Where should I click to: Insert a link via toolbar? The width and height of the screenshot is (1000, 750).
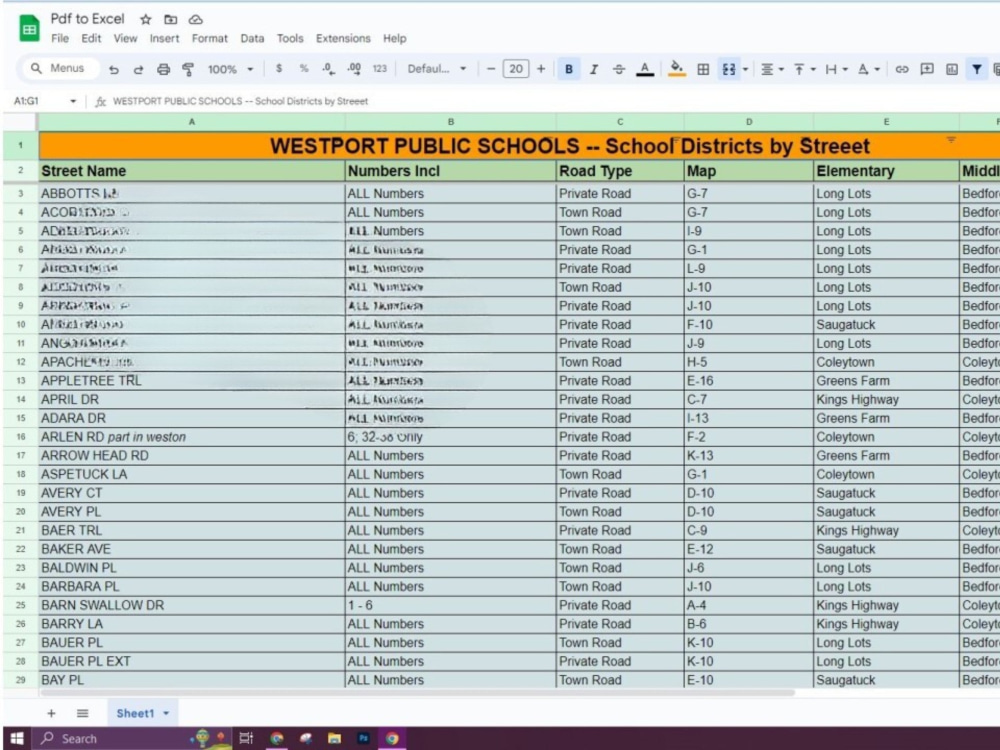point(901,69)
